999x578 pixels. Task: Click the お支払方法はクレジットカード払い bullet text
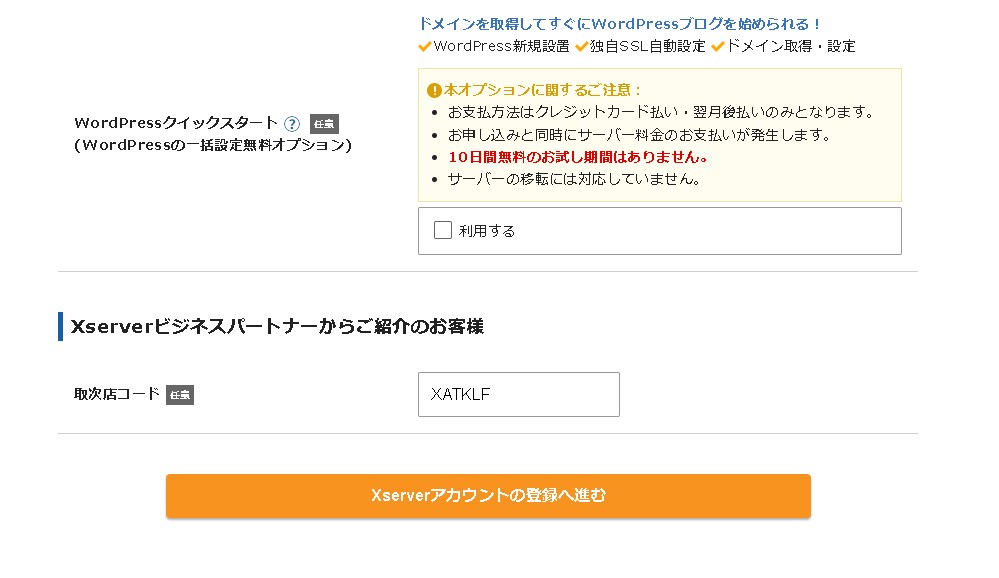pyautogui.click(x=660, y=112)
